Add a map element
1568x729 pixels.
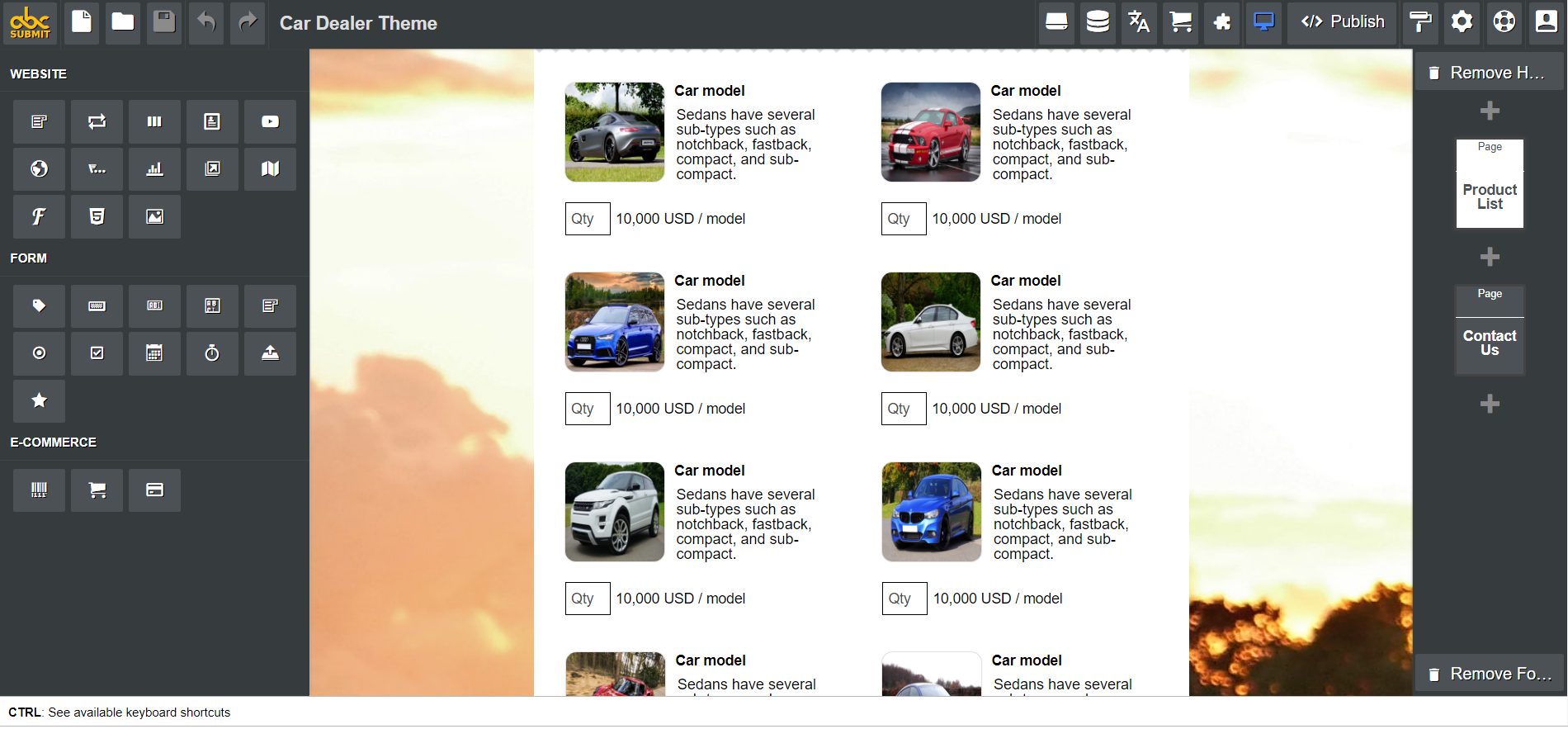tap(270, 169)
